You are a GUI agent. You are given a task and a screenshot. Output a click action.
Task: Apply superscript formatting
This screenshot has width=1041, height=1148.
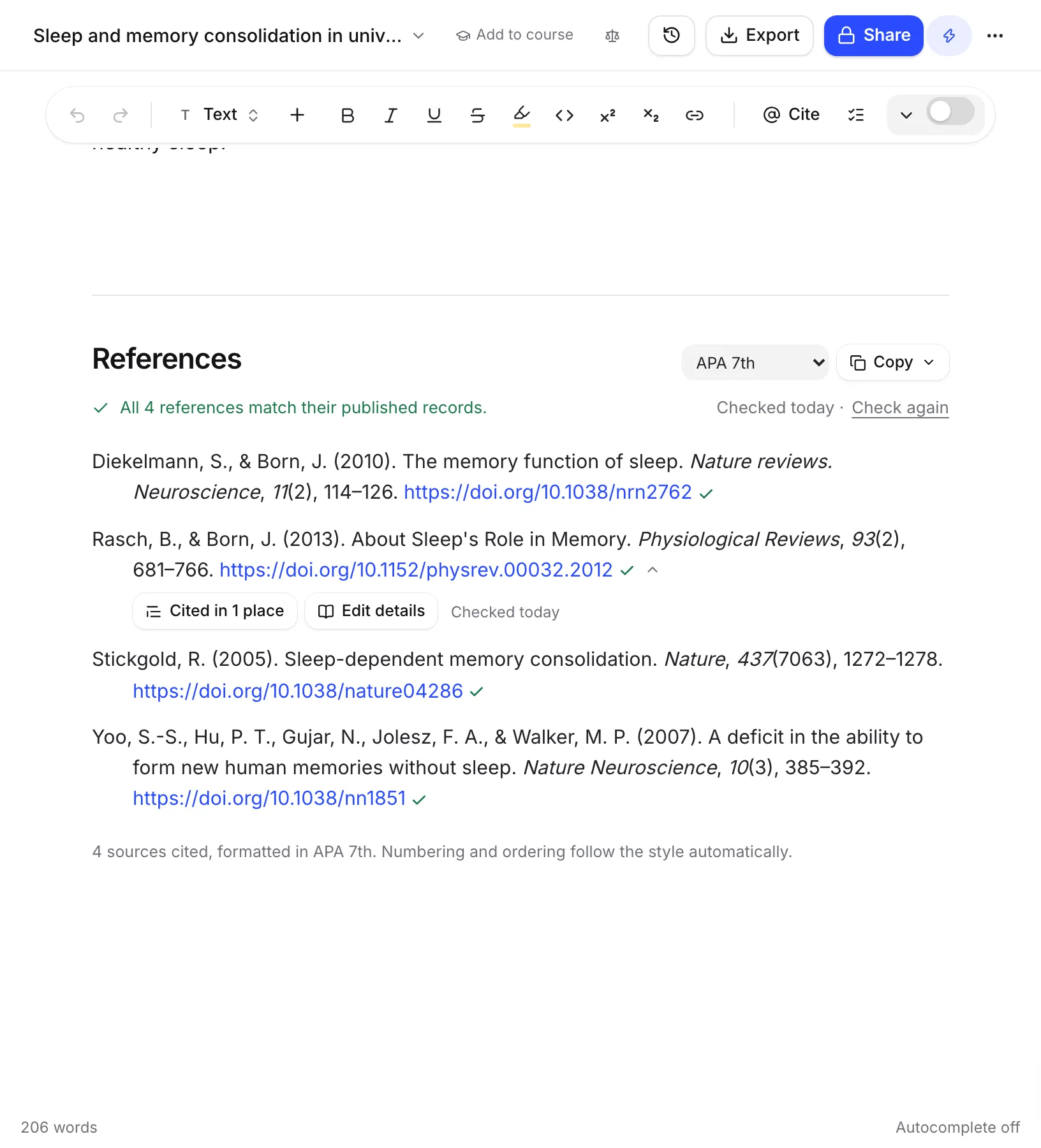coord(608,115)
